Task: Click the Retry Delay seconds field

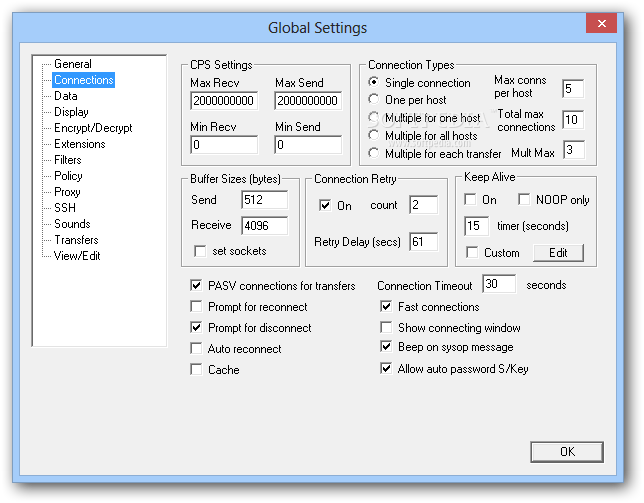Action: [x=423, y=241]
